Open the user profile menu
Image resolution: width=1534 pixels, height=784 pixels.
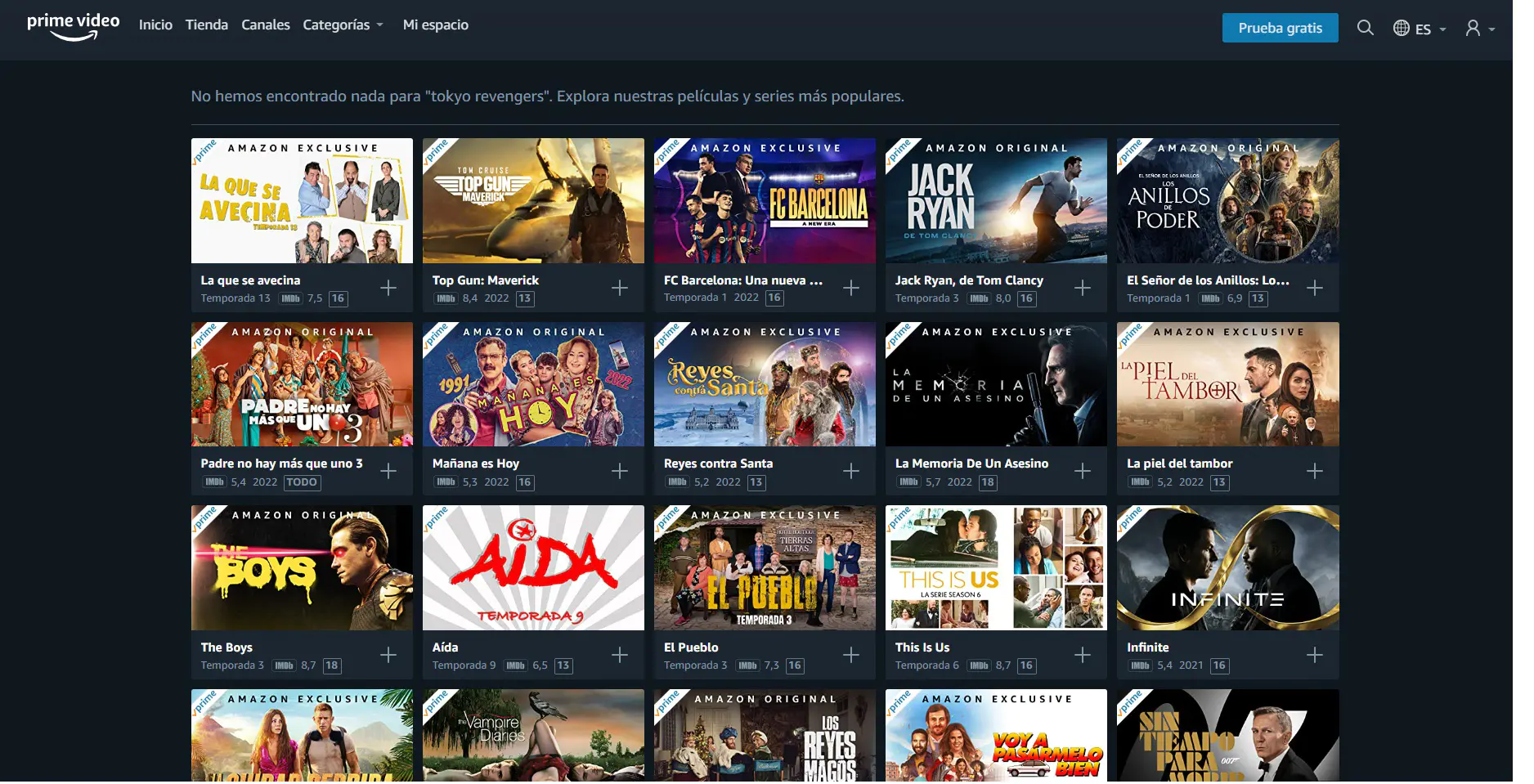point(1480,29)
